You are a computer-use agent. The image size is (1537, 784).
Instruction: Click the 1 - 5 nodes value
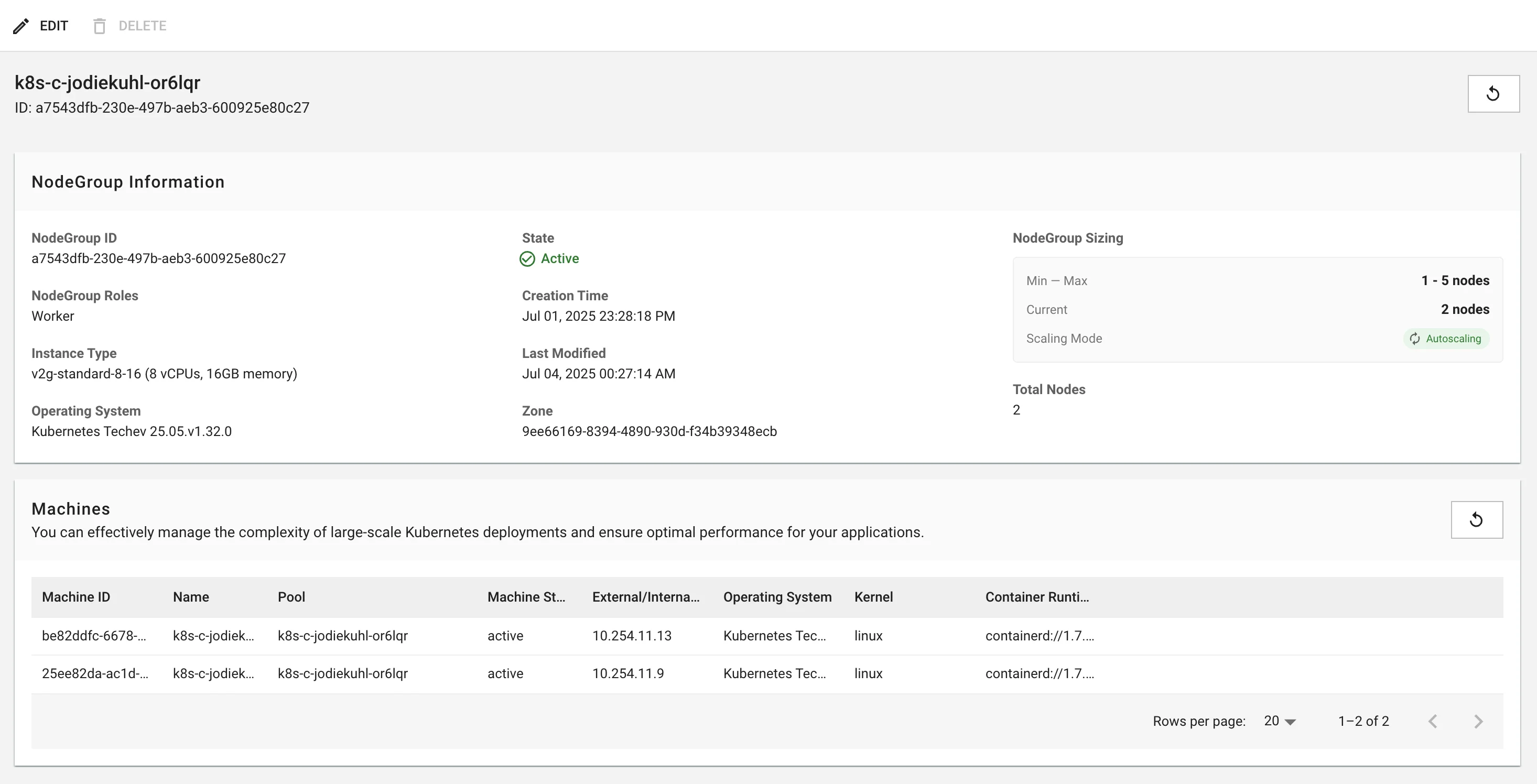(x=1455, y=281)
